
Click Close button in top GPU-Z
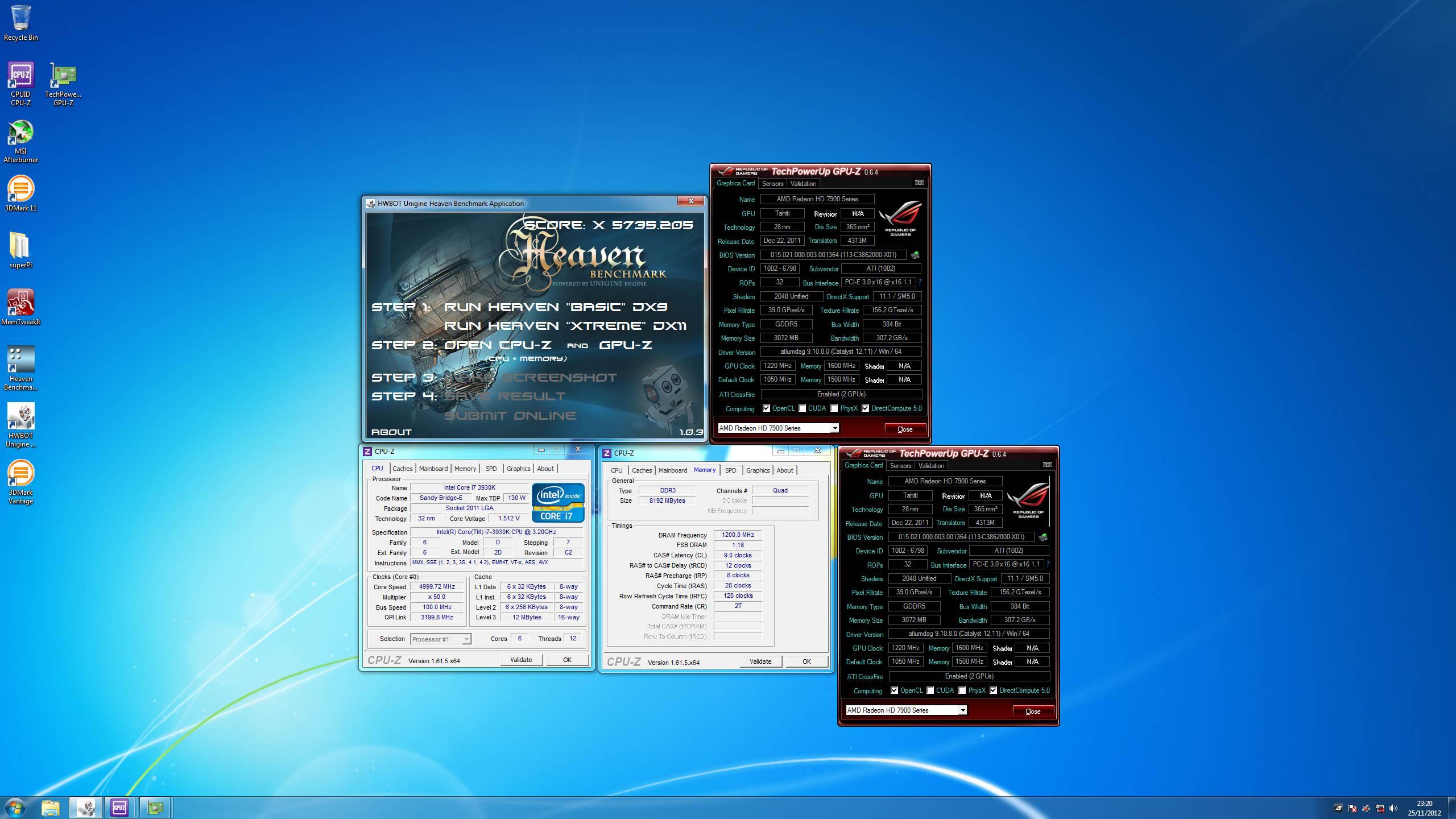tap(905, 429)
